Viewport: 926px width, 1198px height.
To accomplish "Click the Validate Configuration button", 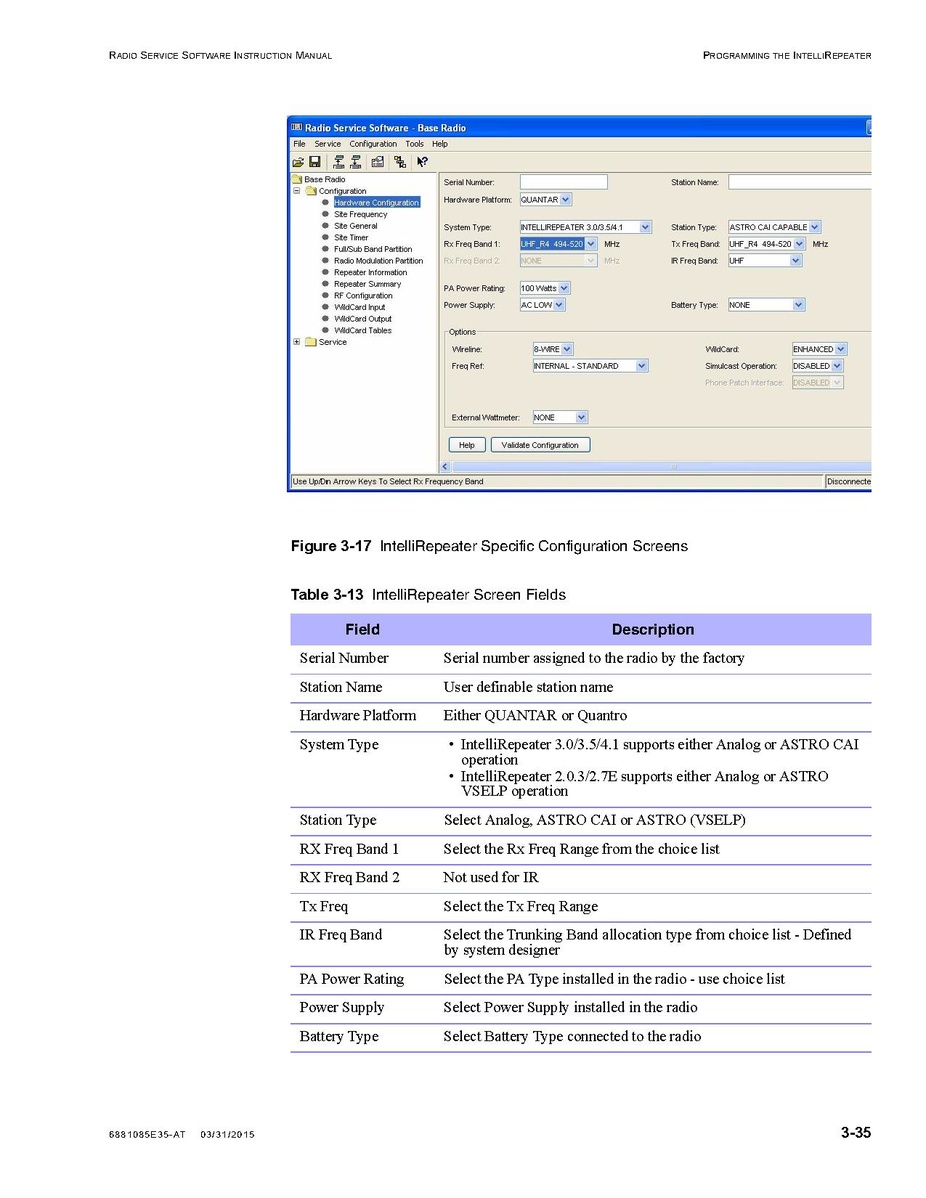I will point(540,445).
